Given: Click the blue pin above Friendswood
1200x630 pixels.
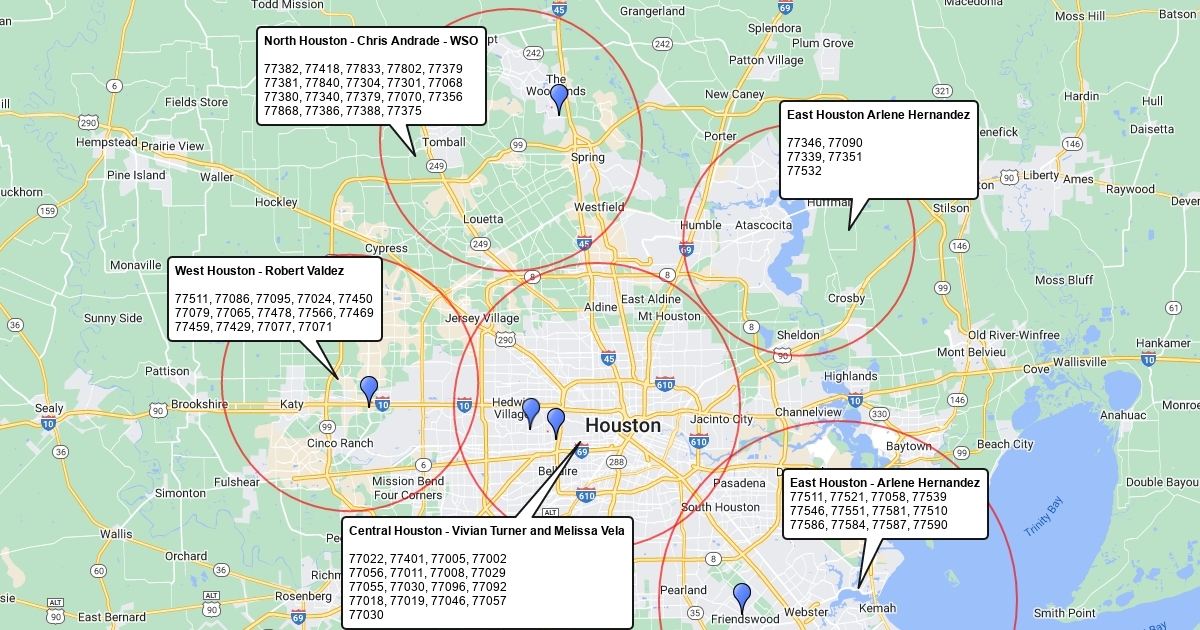Looking at the screenshot, I should 741,596.
